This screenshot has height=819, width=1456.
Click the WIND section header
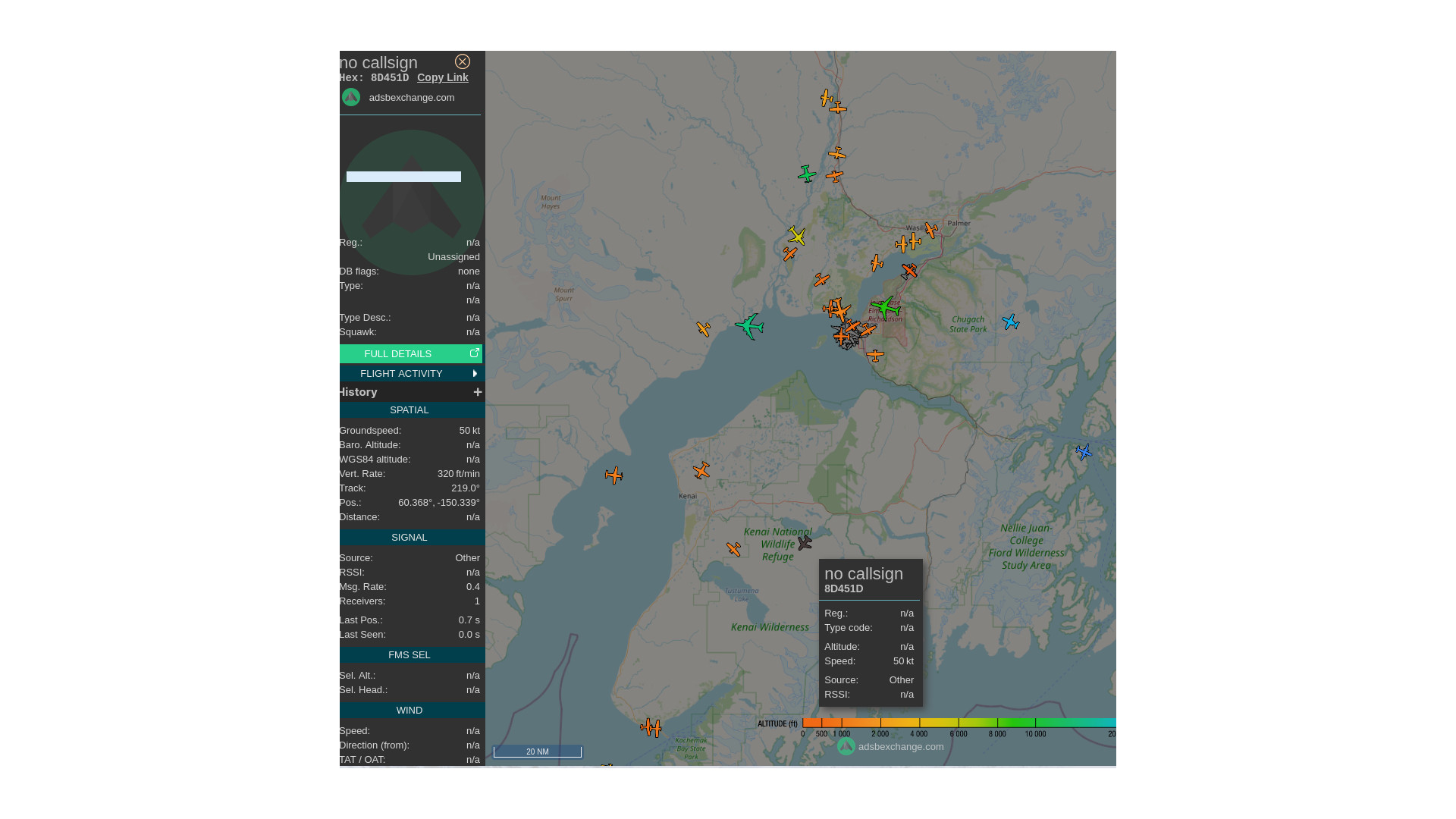[410, 711]
